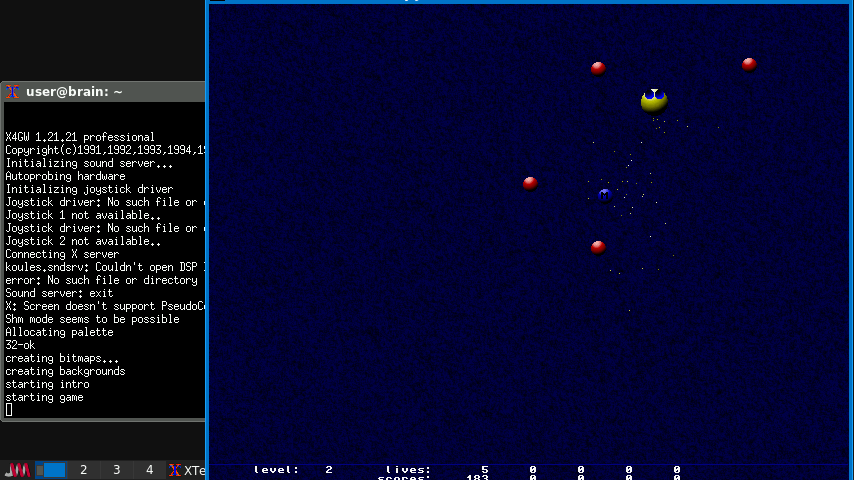Click the yellow player ball with eyes
Viewport: 854px width, 480px height.
(x=654, y=100)
